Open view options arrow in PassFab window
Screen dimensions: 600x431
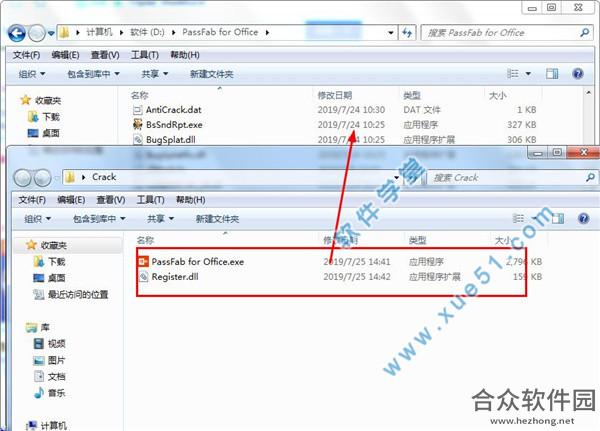pos(528,73)
